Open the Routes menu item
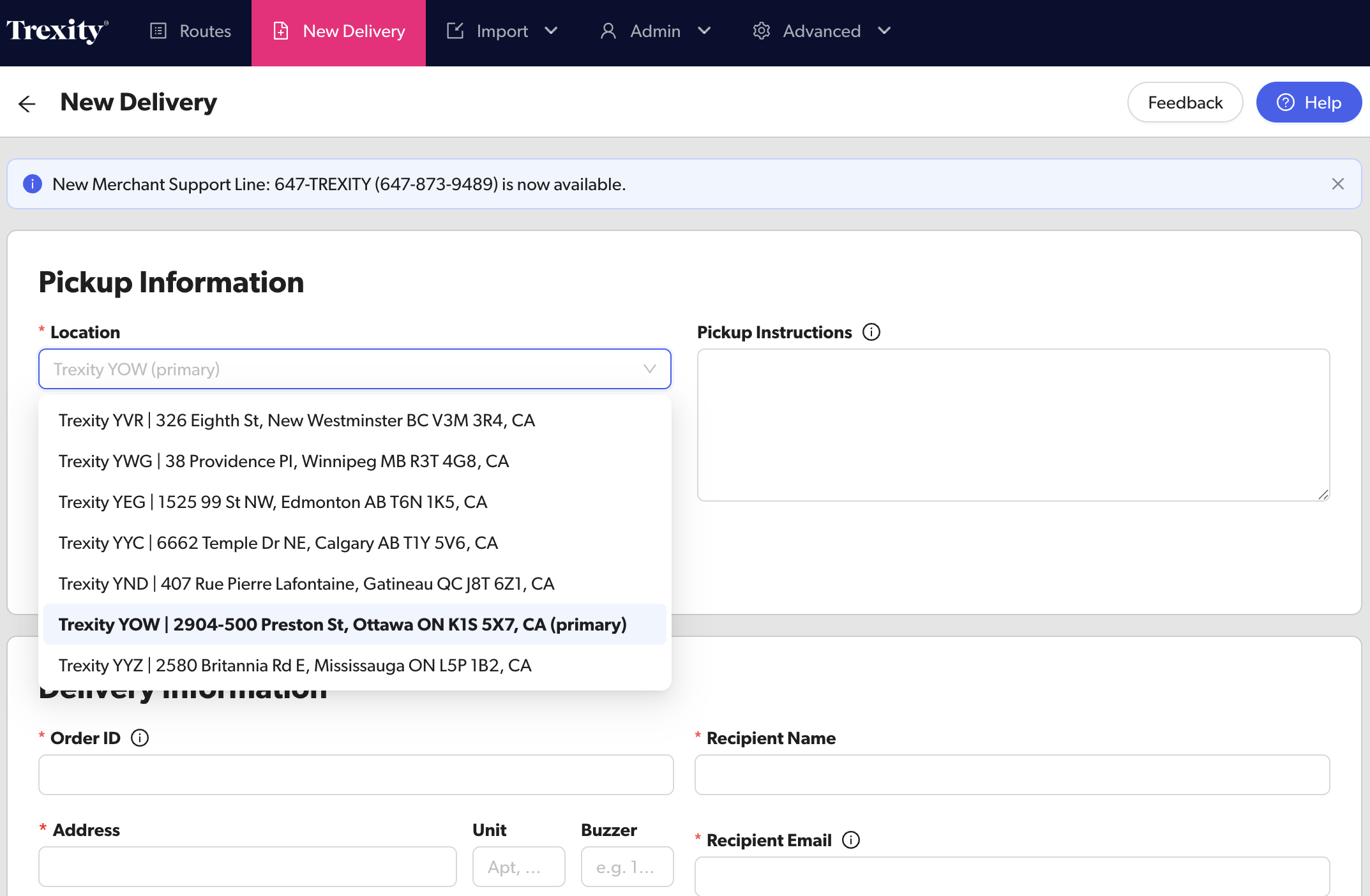The image size is (1370, 896). [x=190, y=31]
